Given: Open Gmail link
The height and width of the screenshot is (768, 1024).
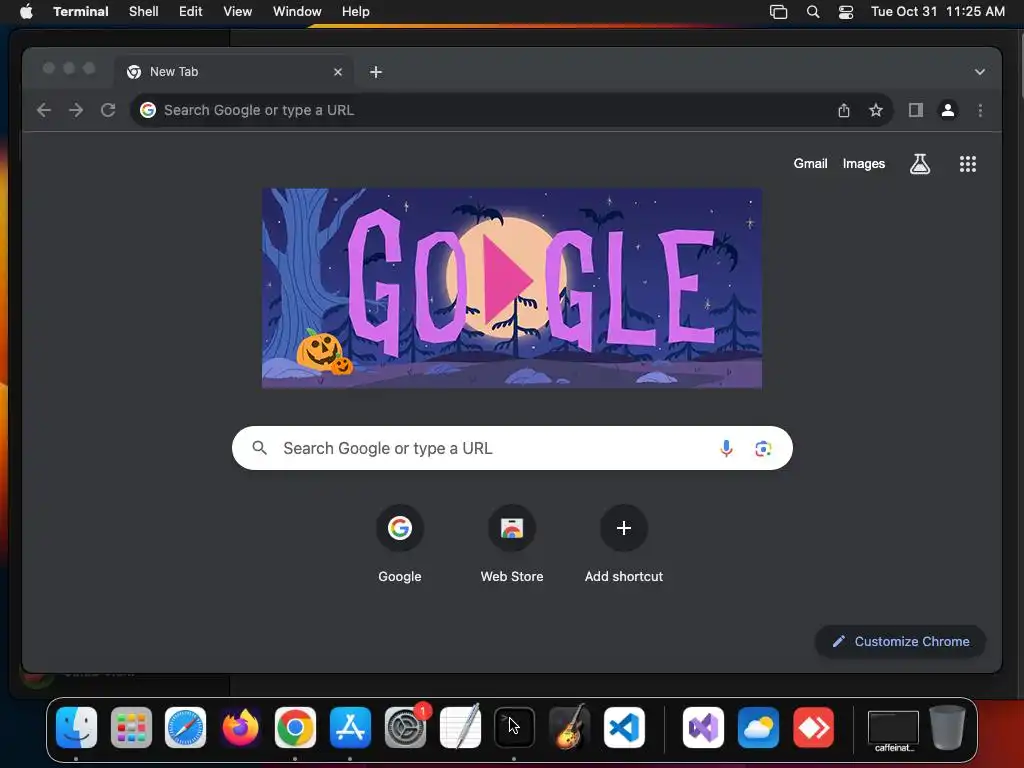Looking at the screenshot, I should click(x=810, y=164).
